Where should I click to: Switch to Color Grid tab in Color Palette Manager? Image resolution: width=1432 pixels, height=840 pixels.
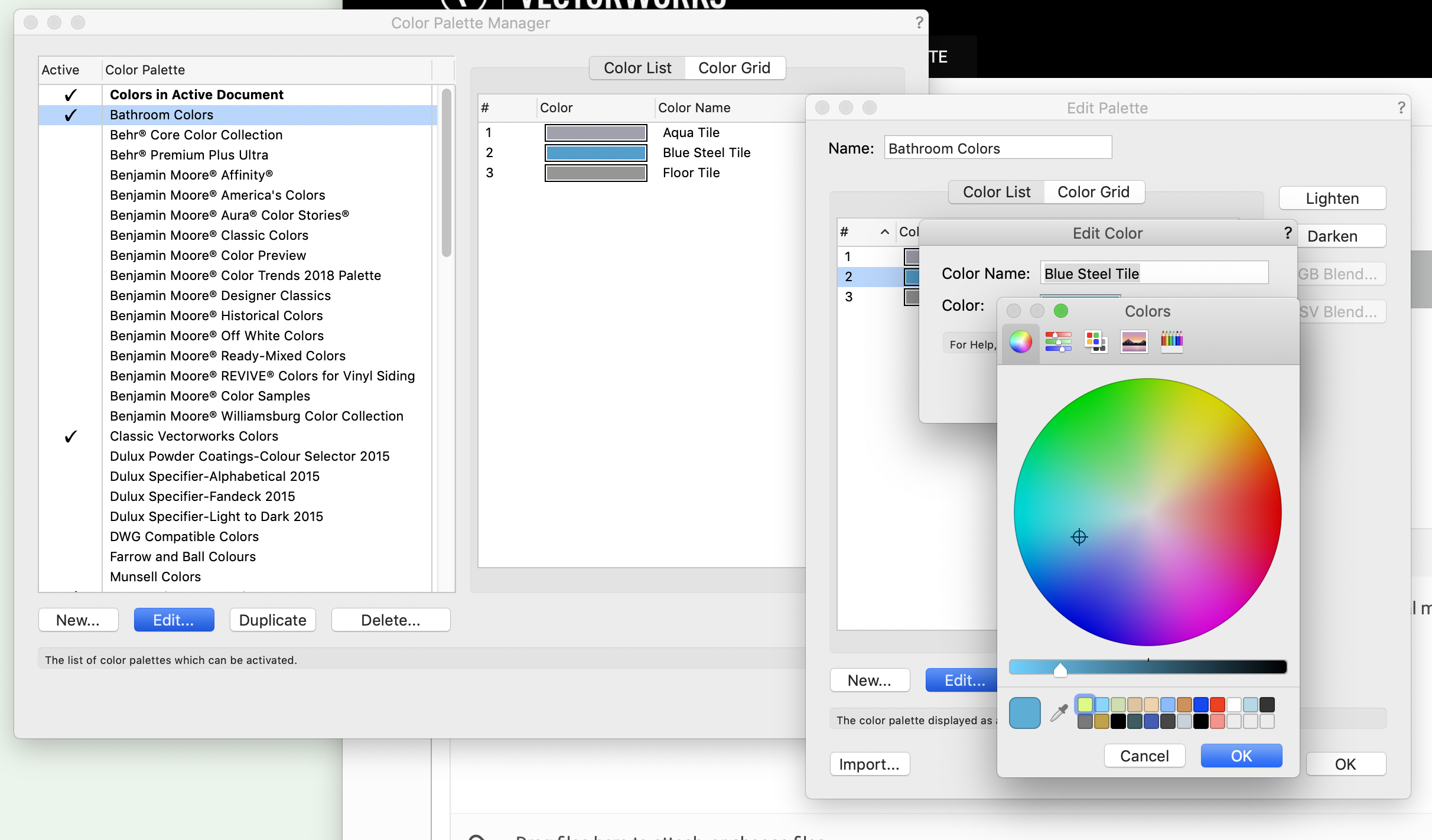(x=734, y=68)
